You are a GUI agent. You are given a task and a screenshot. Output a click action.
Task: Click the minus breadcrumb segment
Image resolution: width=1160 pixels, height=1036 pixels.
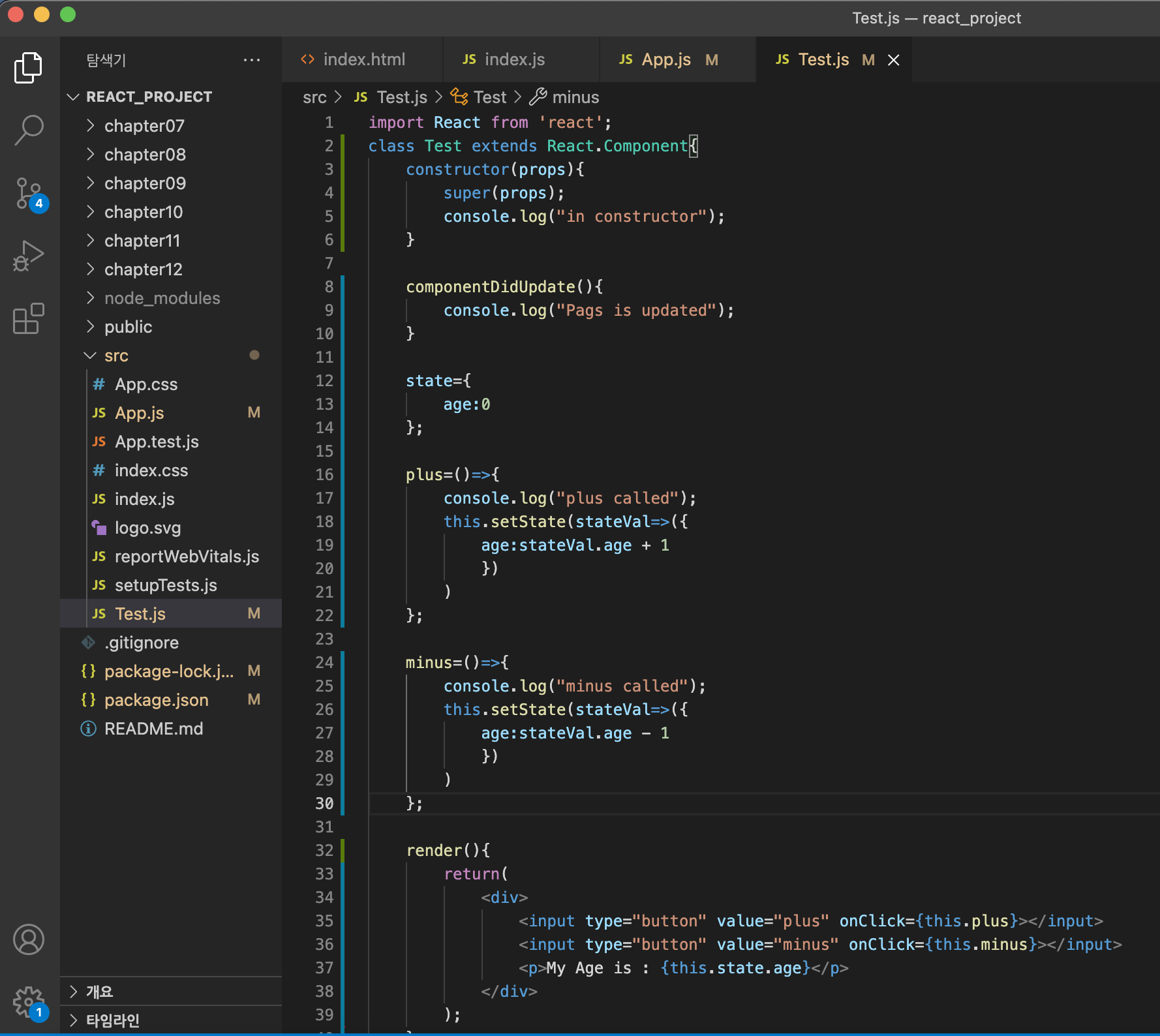click(575, 97)
